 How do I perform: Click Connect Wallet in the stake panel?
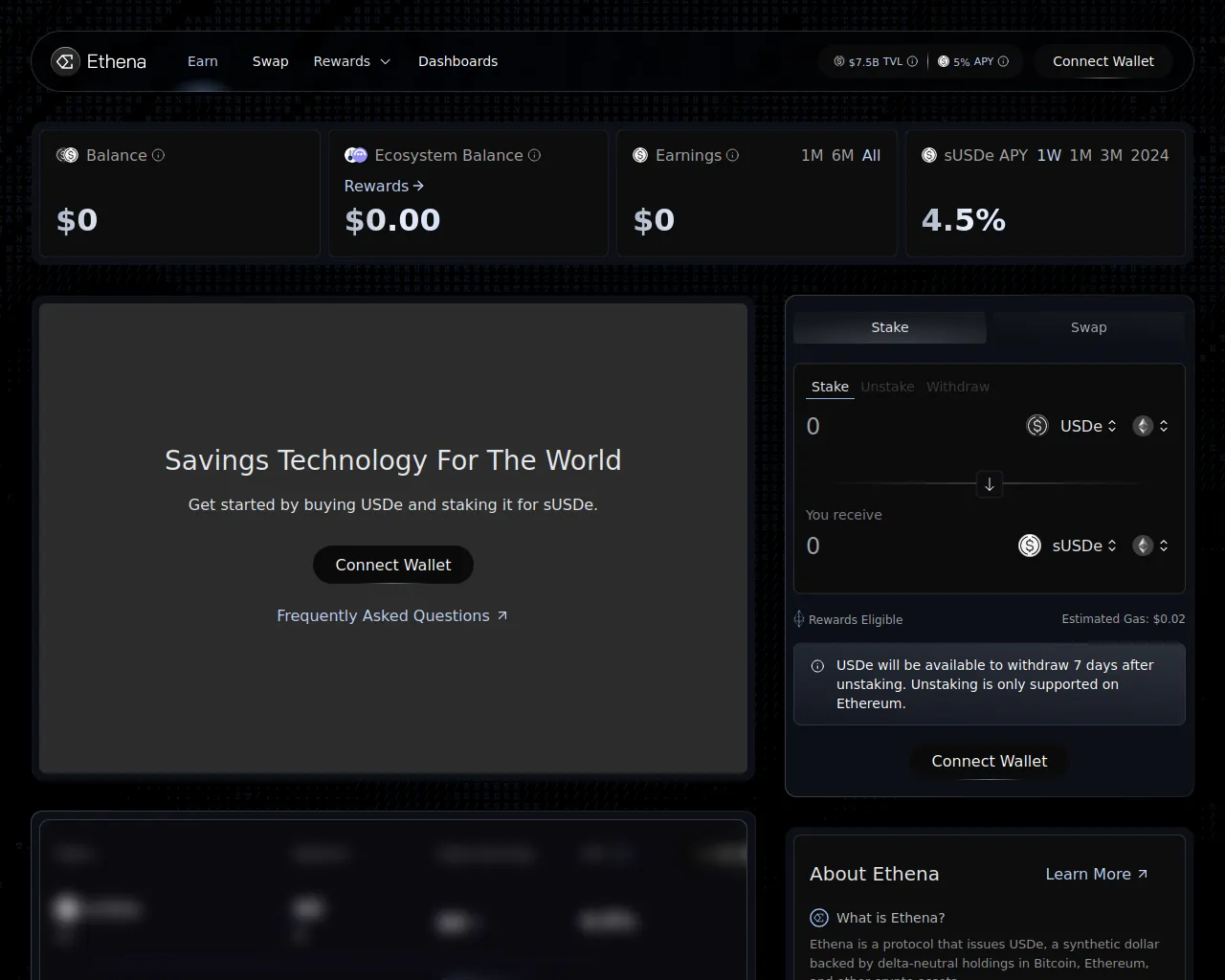(x=990, y=761)
